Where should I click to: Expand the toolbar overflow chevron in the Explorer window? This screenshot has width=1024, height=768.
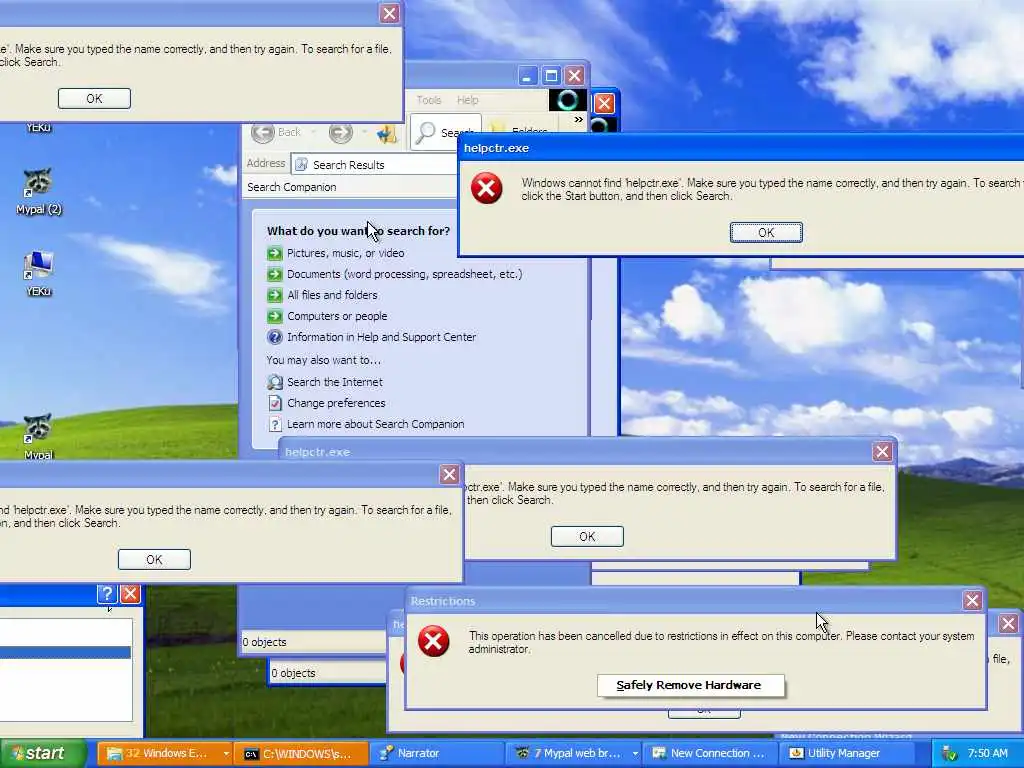[x=578, y=120]
